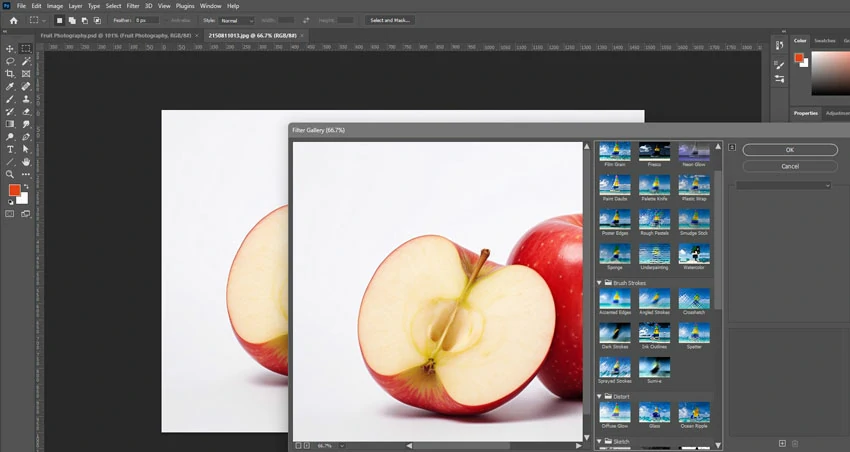This screenshot has width=850, height=452.
Task: Swap foreground and background colors
Action: 26,185
